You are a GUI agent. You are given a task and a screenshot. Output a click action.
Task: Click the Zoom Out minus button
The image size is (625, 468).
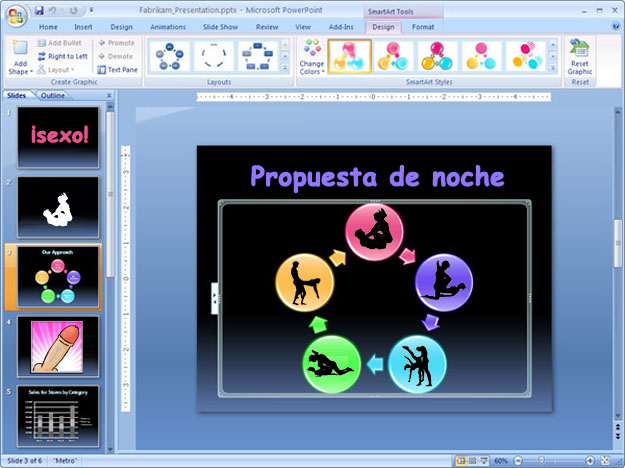click(x=518, y=461)
